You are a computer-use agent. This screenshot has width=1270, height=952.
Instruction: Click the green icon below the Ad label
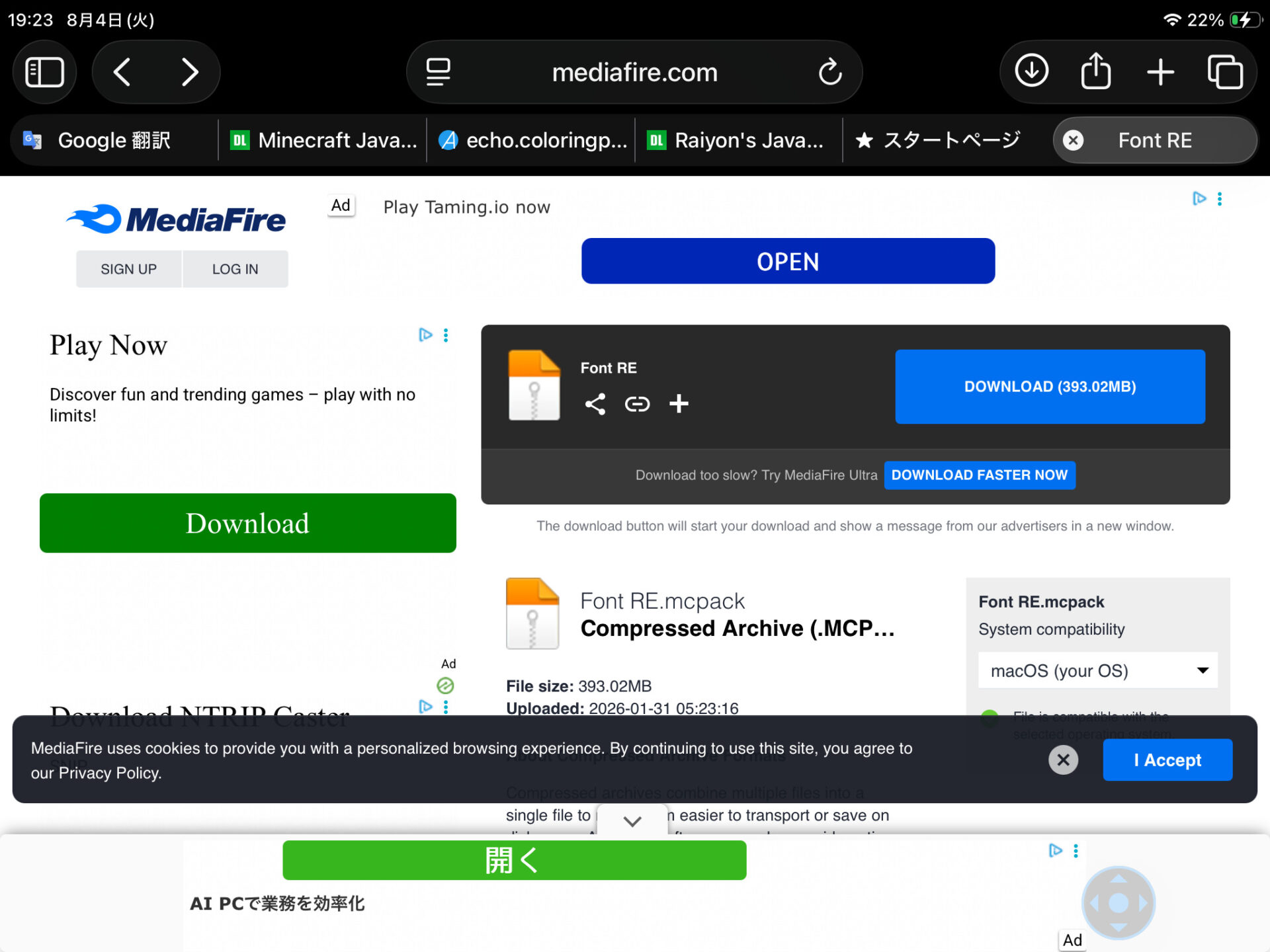(445, 686)
